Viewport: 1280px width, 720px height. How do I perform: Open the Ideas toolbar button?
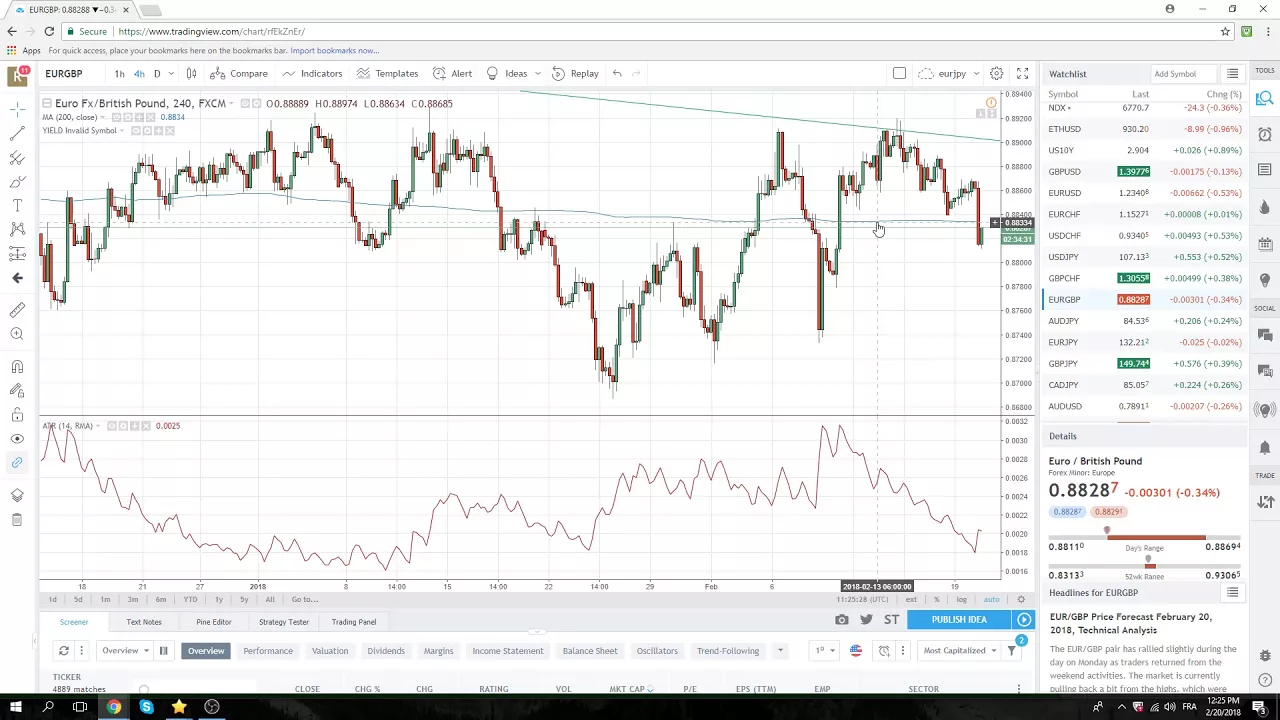click(507, 73)
